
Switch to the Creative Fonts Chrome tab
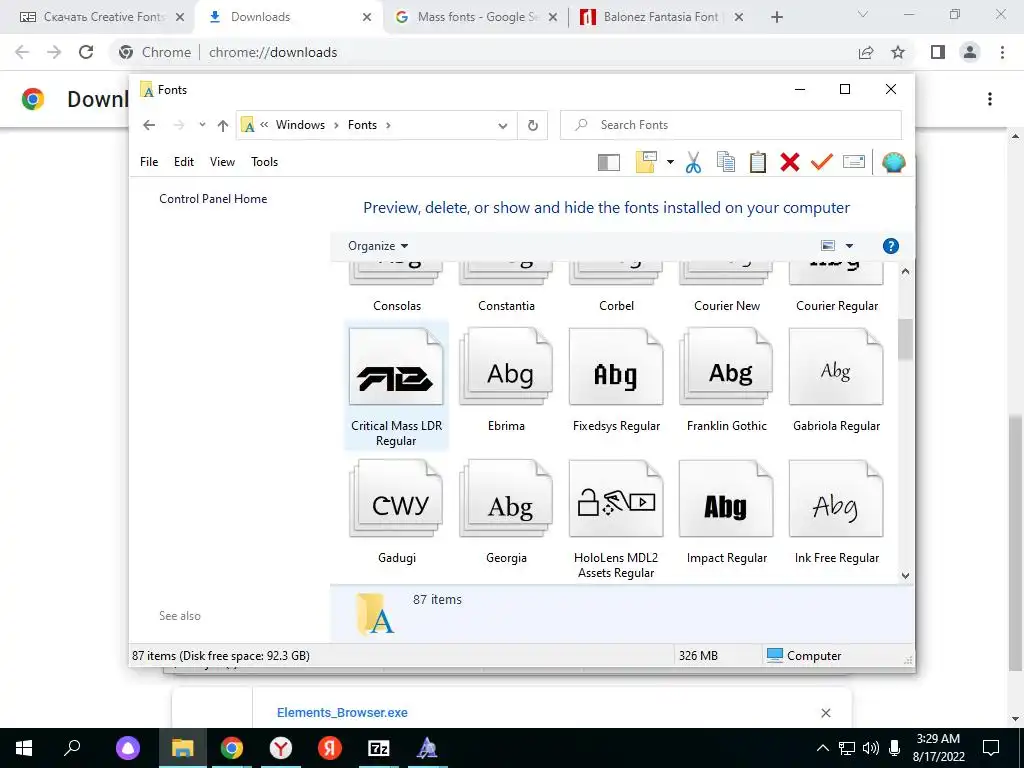pyautogui.click(x=101, y=17)
